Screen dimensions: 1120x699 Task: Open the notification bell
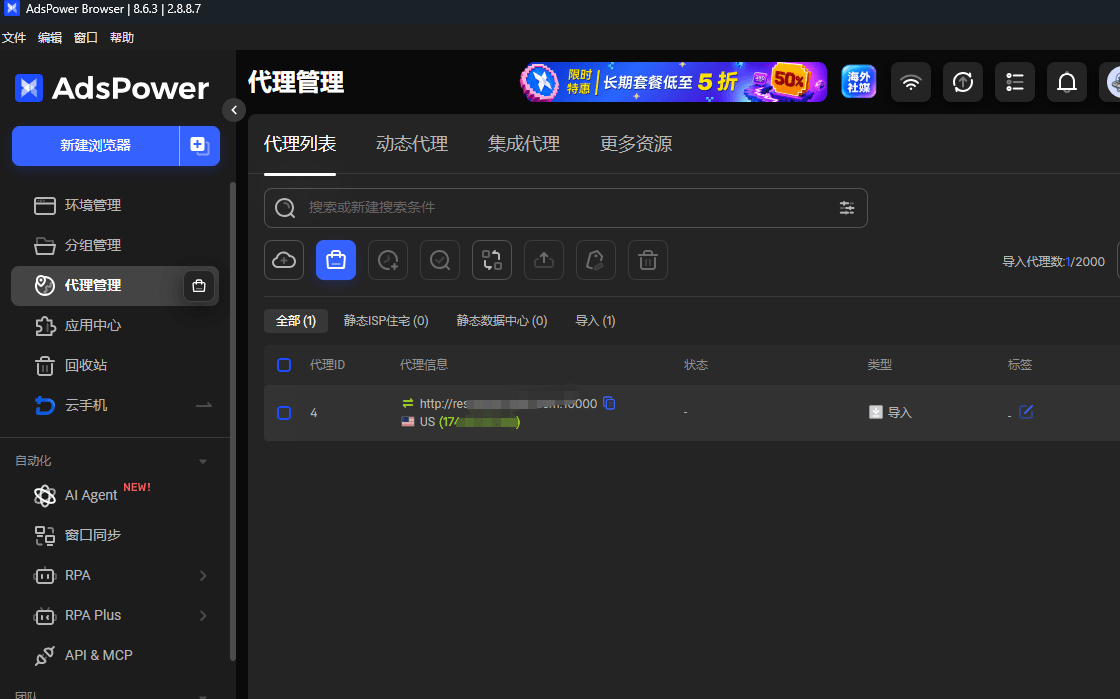pos(1066,82)
